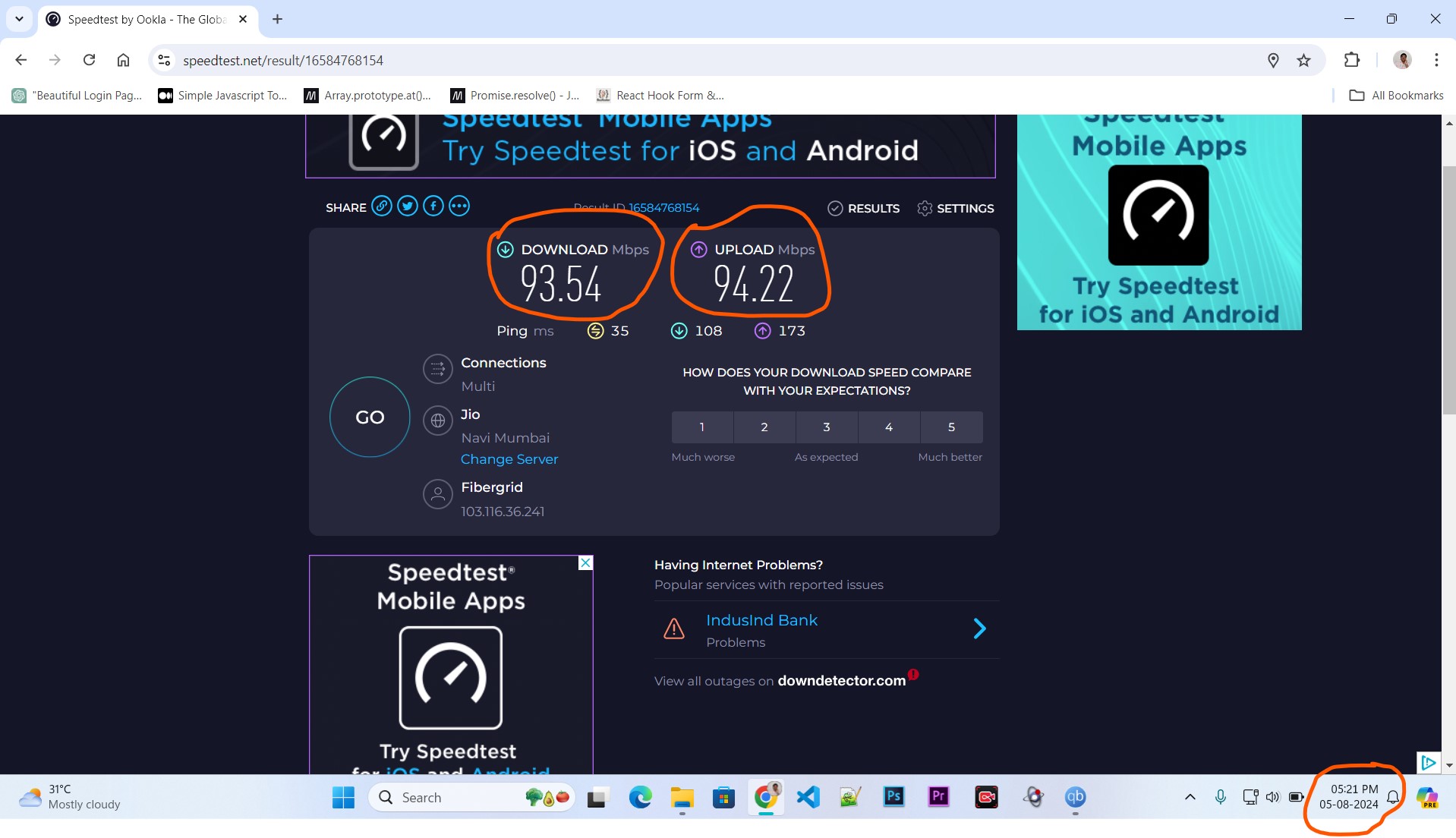Viewport: 1456px width, 838px height.
Task: Open Microsoft Store from taskbar
Action: pos(723,797)
